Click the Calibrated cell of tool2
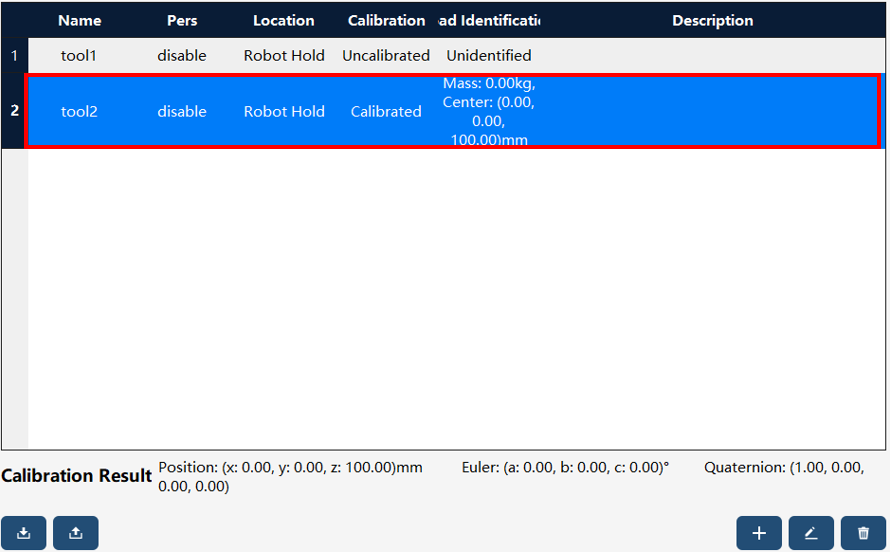Screen dimensions: 890x558 [x=386, y=111]
